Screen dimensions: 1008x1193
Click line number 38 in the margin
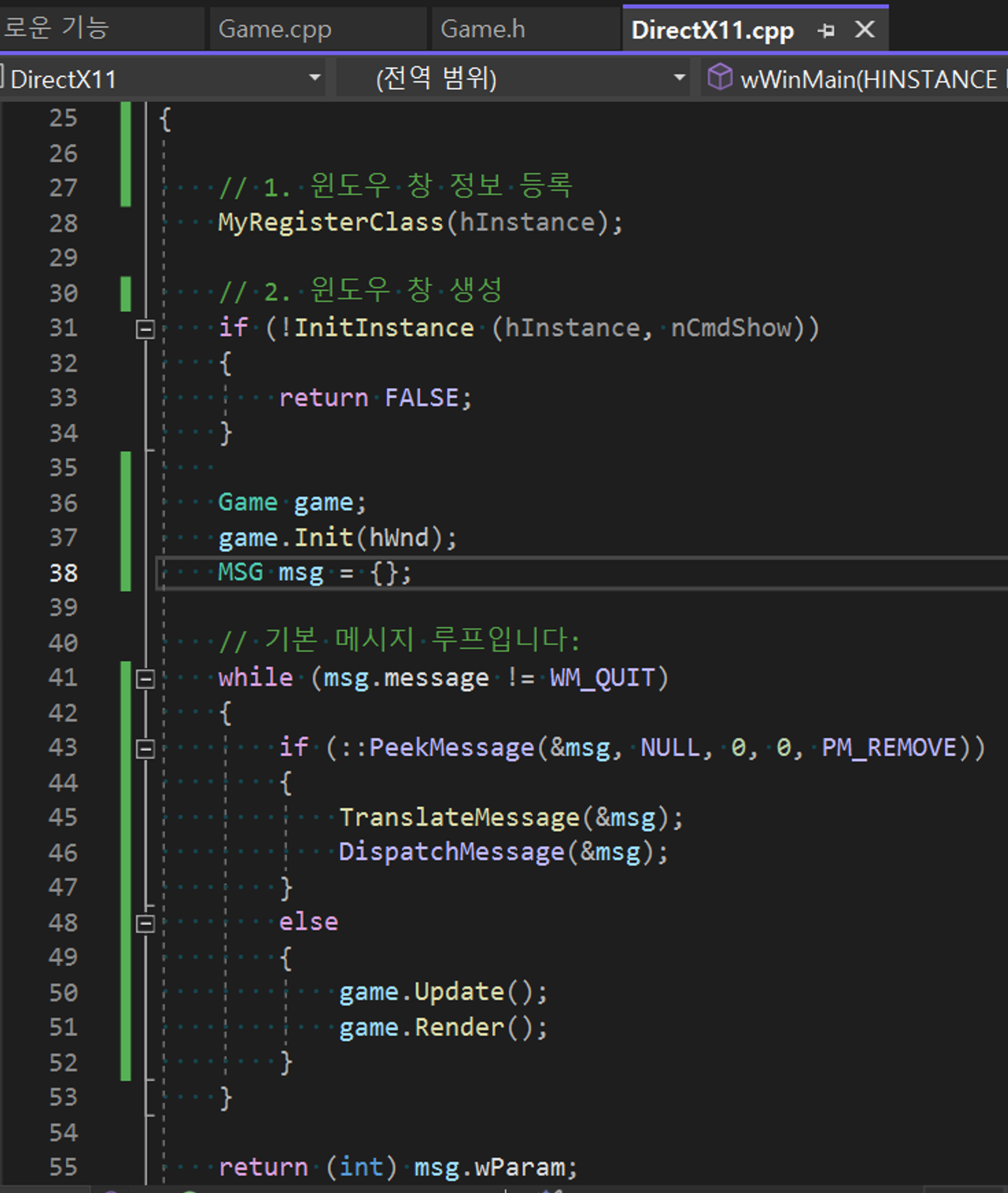64,573
